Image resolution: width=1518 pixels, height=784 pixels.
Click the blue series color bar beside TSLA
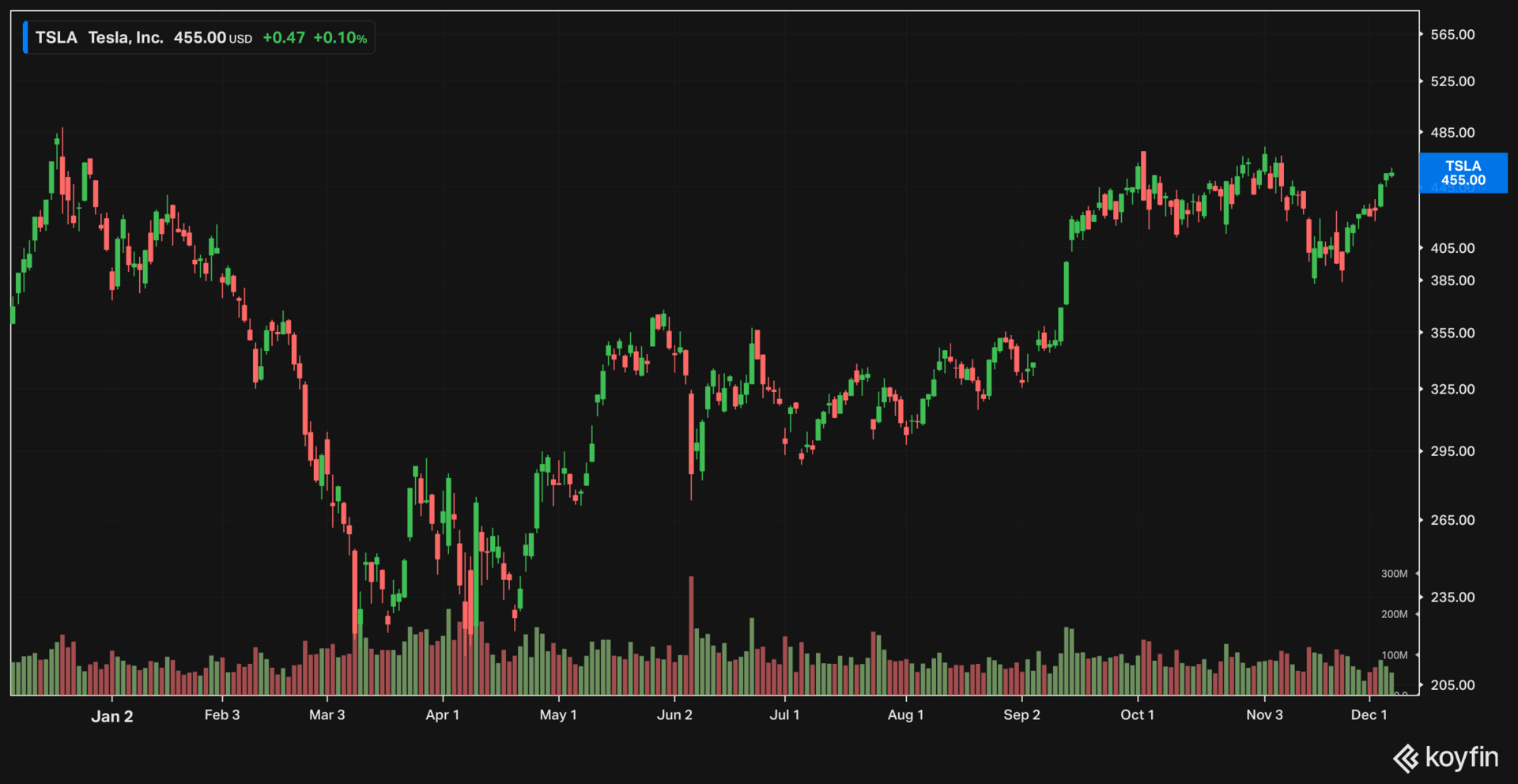(x=25, y=38)
